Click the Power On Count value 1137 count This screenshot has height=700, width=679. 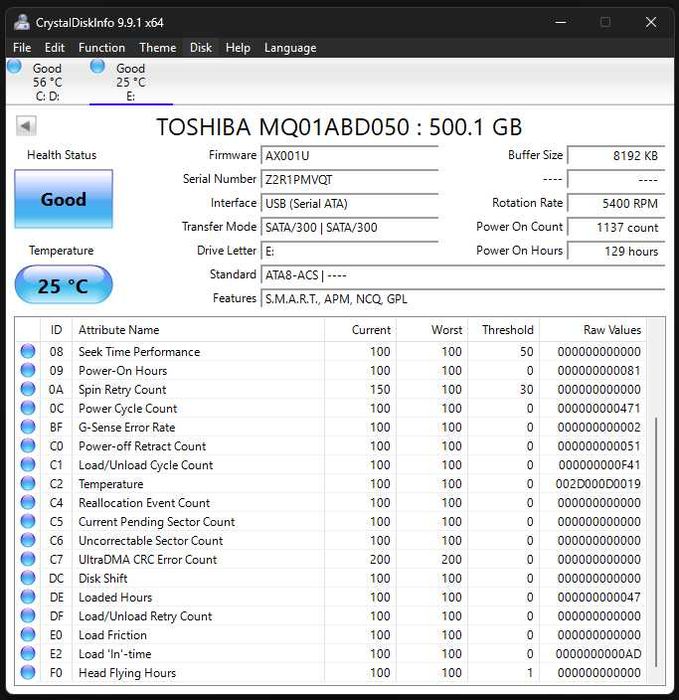tap(616, 227)
